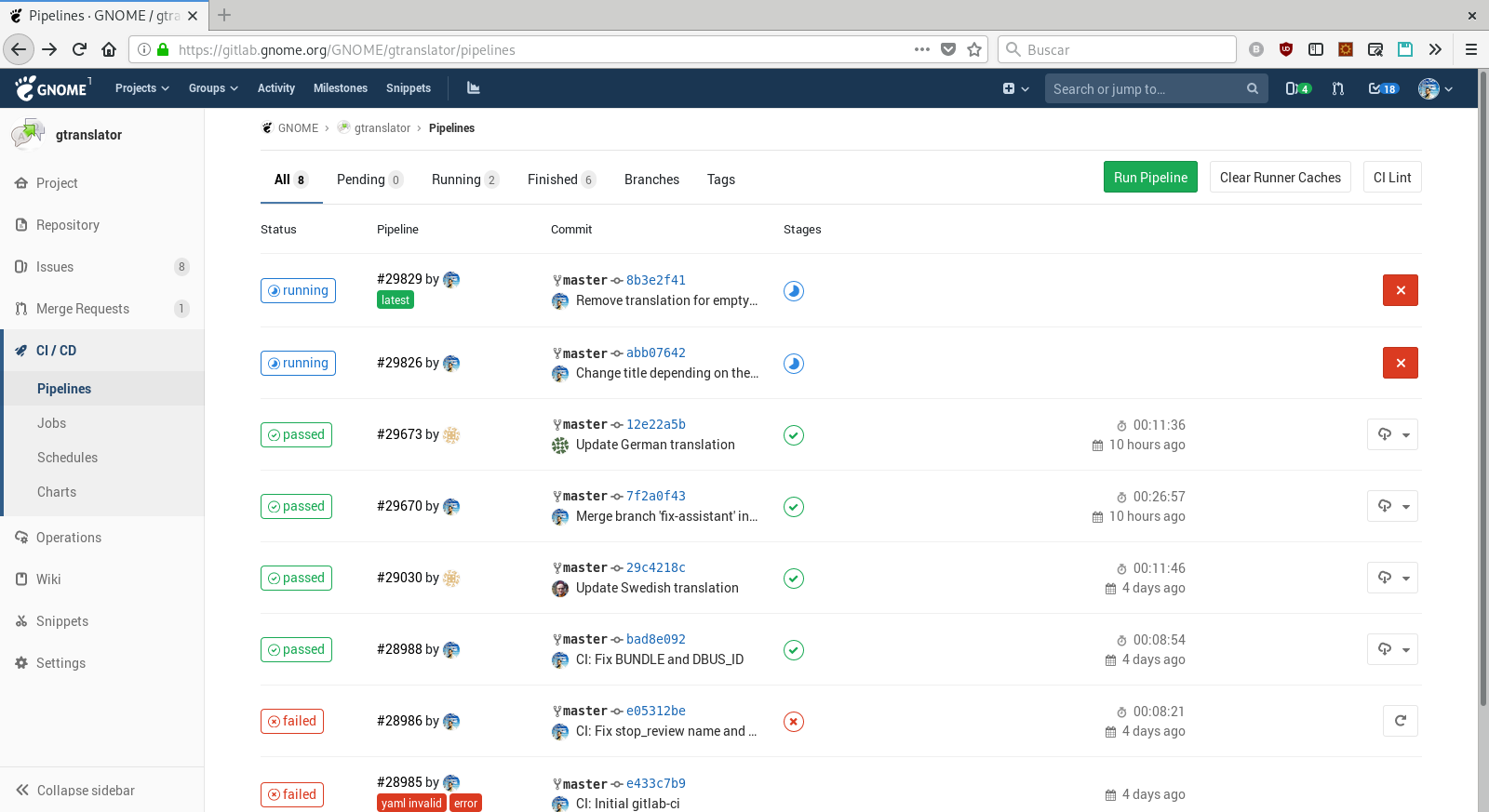
Task: Select the All pipelines tab
Action: pyautogui.click(x=291, y=180)
